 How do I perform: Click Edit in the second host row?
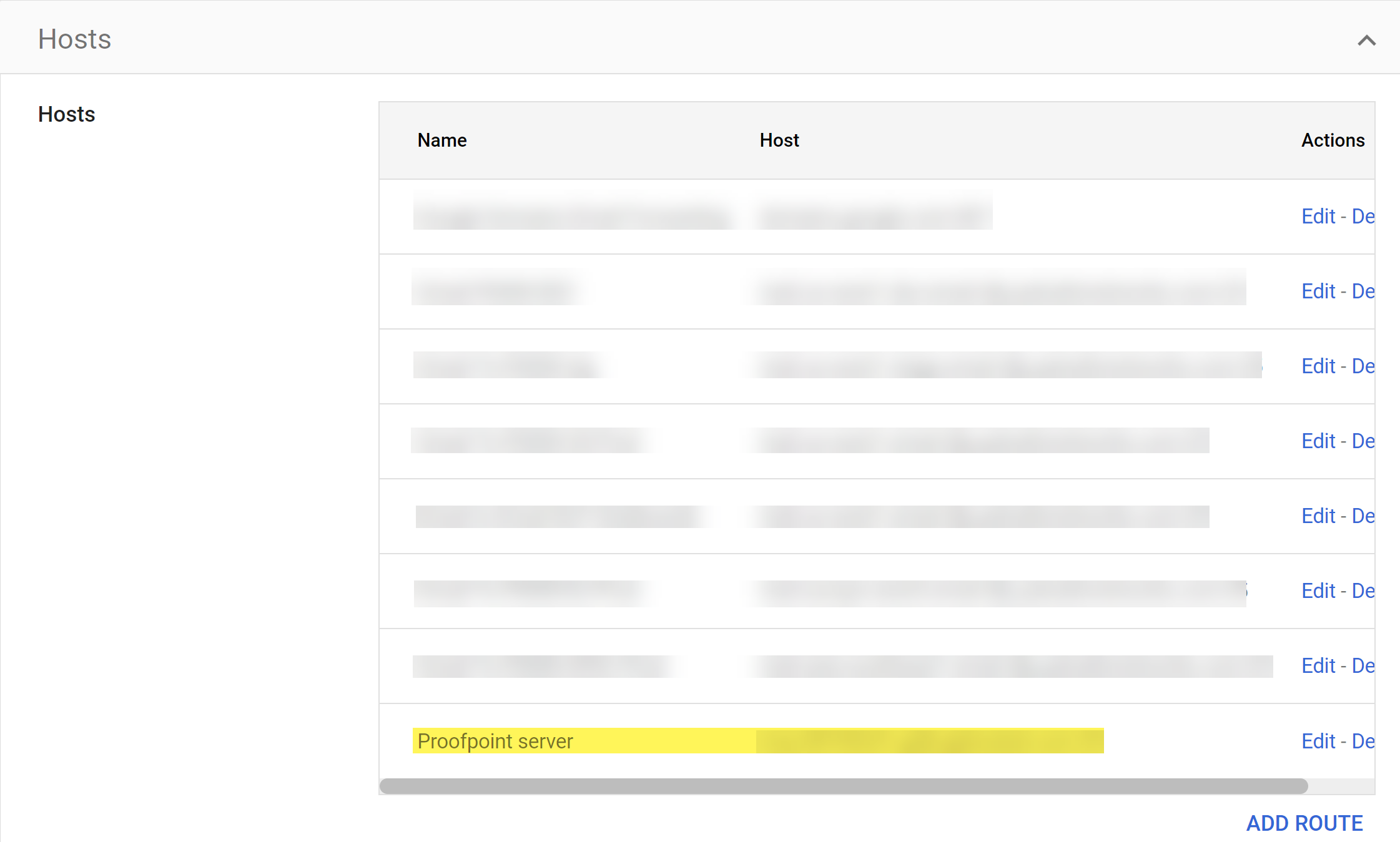tap(1318, 291)
